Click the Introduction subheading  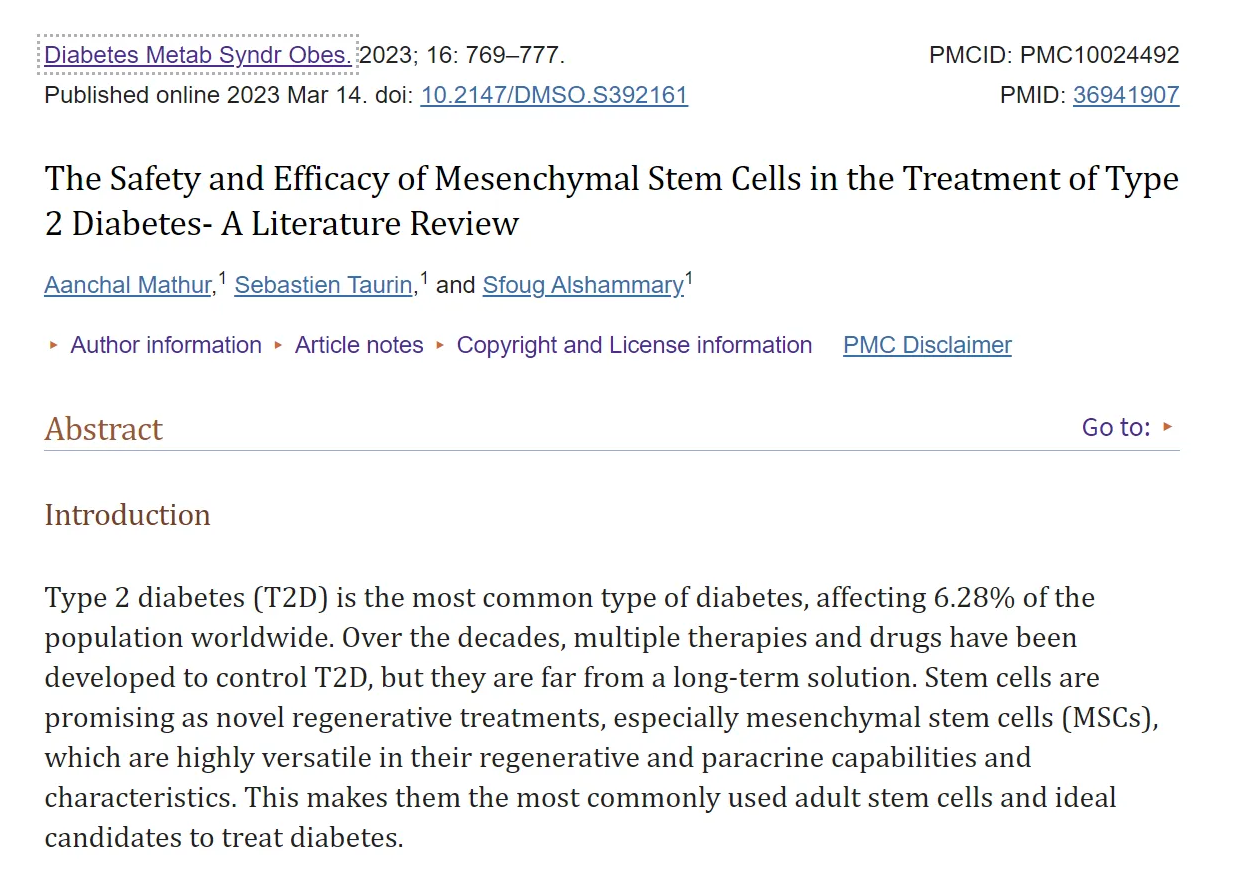127,515
